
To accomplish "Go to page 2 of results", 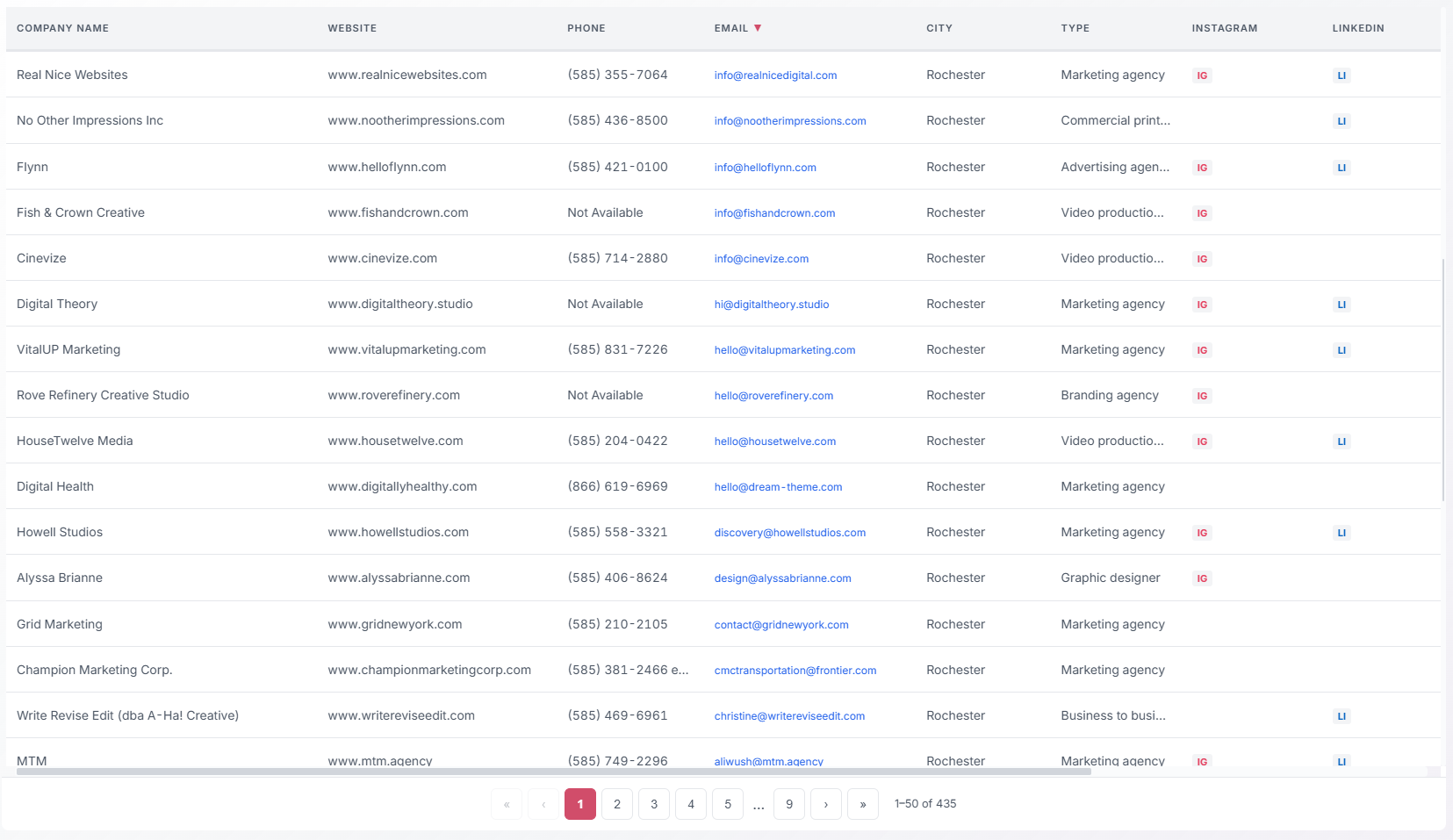I will click(617, 804).
